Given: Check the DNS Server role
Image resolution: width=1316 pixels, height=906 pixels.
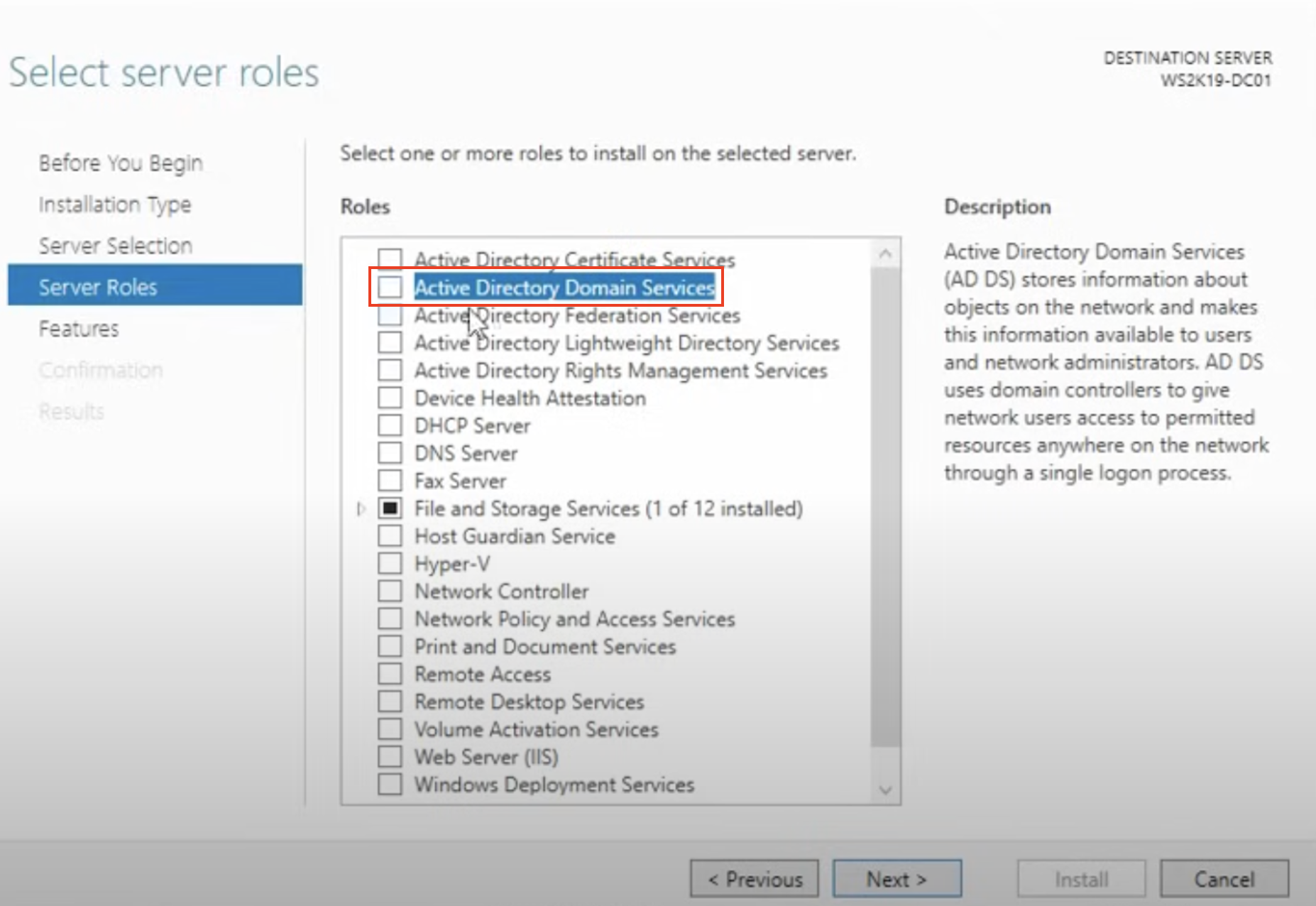Looking at the screenshot, I should click(x=390, y=453).
